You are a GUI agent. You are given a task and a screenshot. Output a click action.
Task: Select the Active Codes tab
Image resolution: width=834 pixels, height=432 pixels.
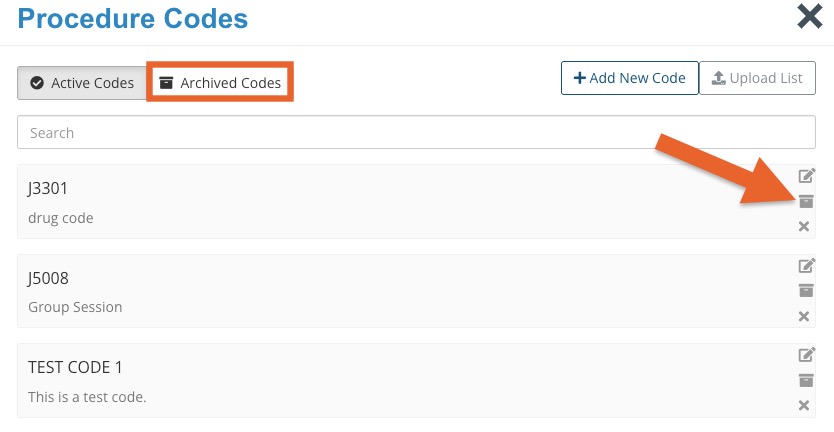pos(82,82)
